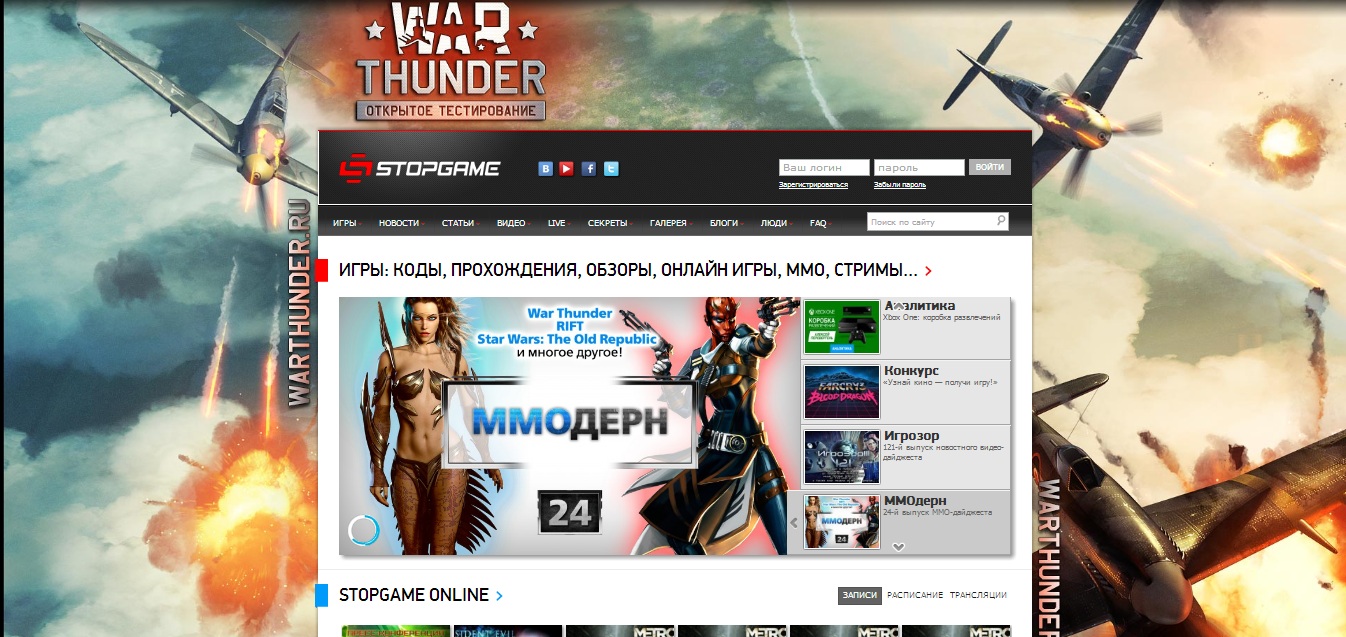
Task: Click the 'StopGame Online' heading
Action: [x=414, y=595]
